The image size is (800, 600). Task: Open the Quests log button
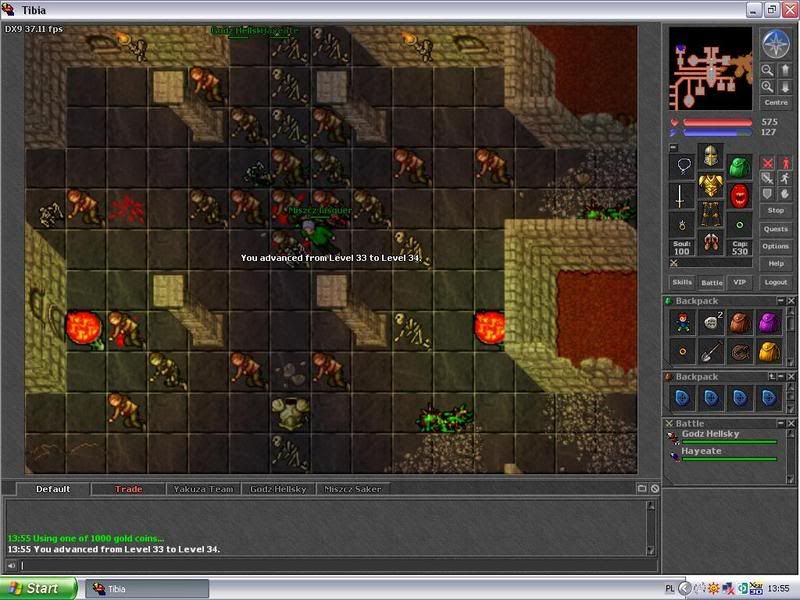coord(776,229)
